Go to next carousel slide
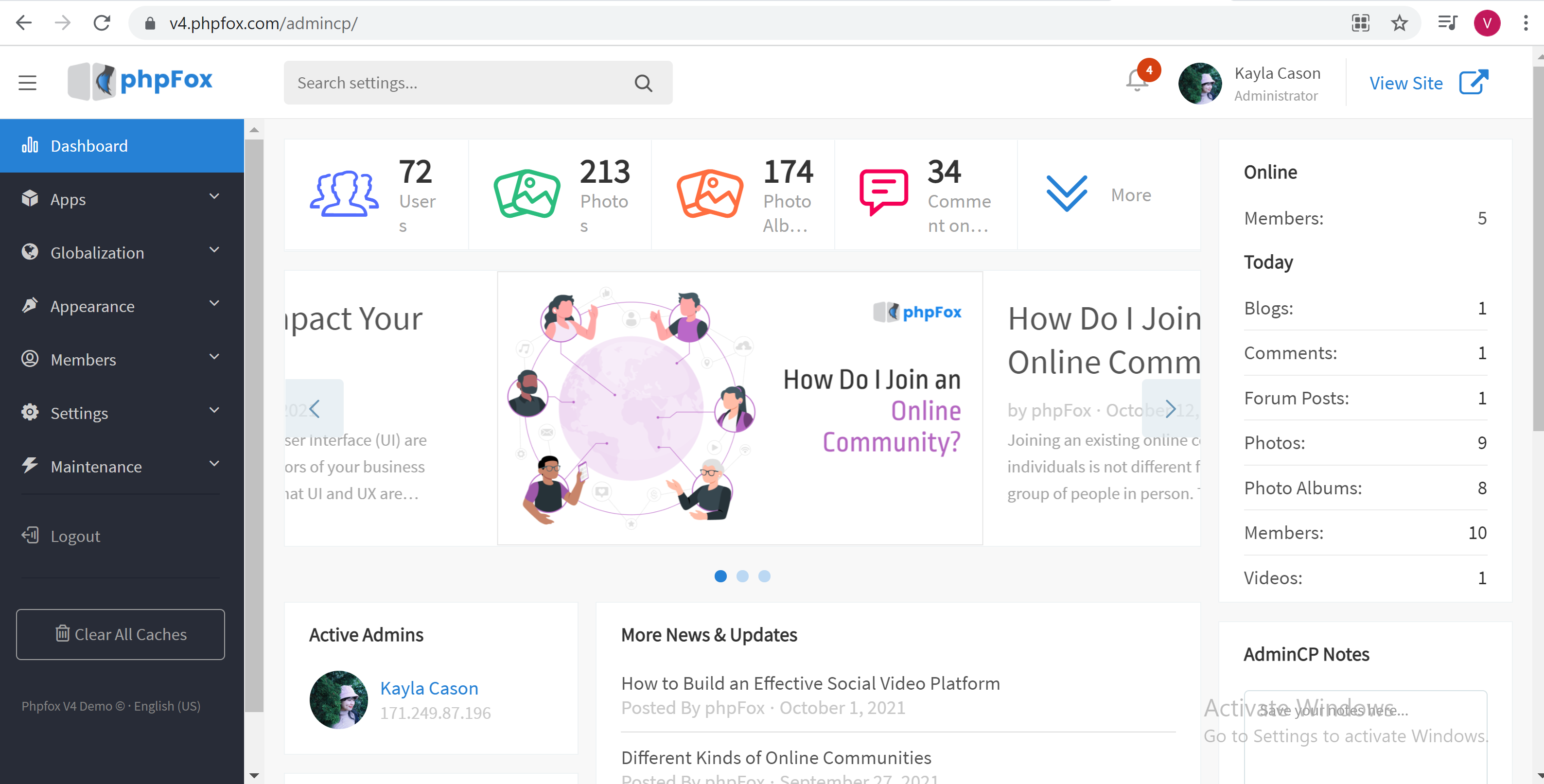Screen dimensions: 1544x784 (1171, 409)
